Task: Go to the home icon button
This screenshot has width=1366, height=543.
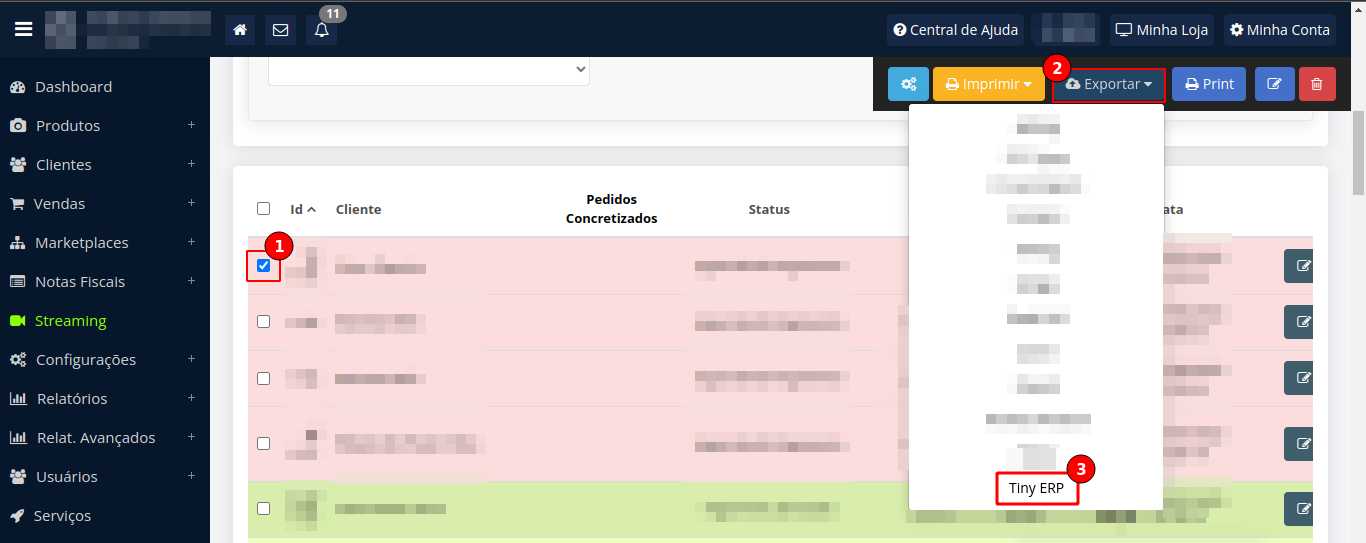Action: pyautogui.click(x=240, y=30)
